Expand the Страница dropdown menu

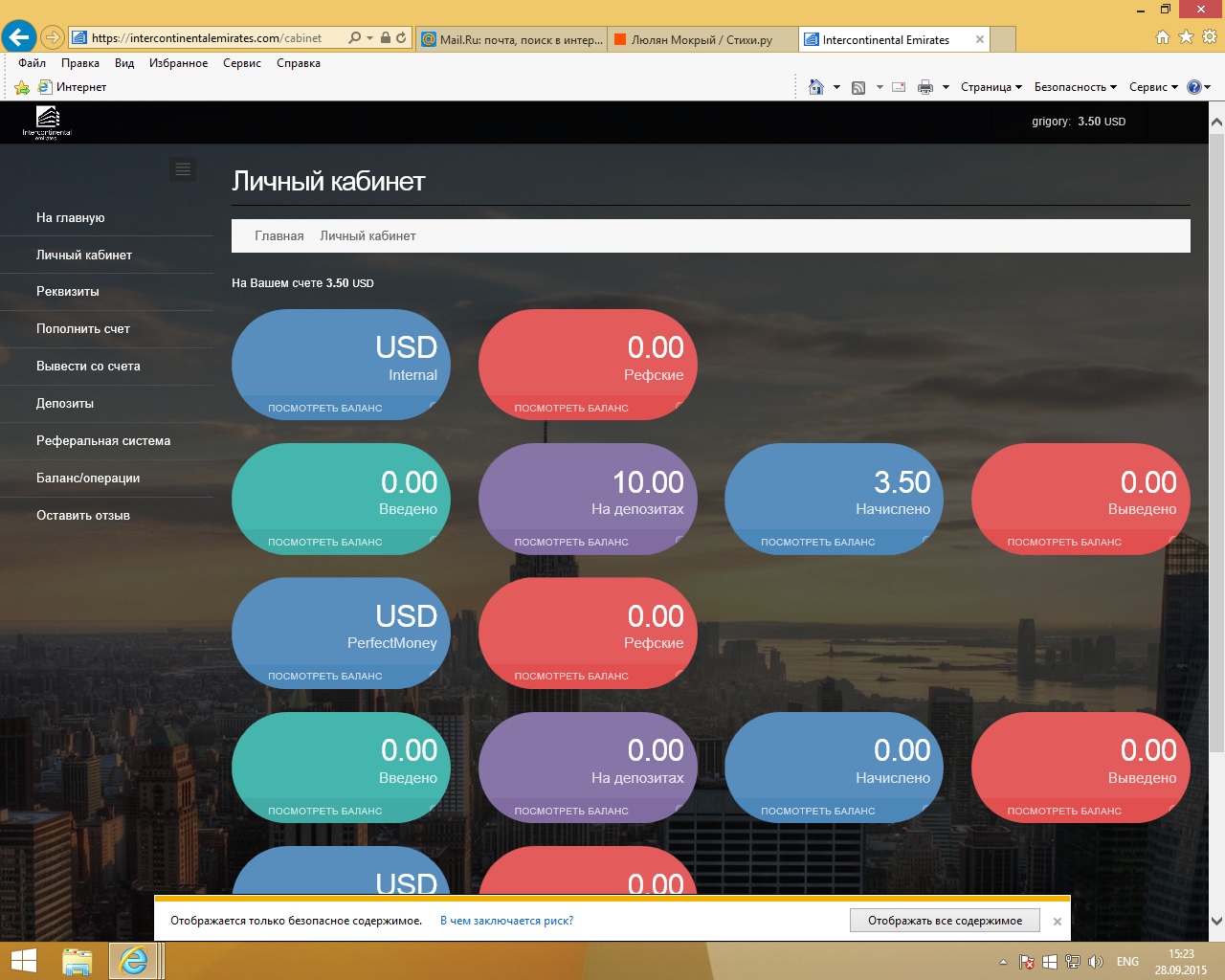991,87
